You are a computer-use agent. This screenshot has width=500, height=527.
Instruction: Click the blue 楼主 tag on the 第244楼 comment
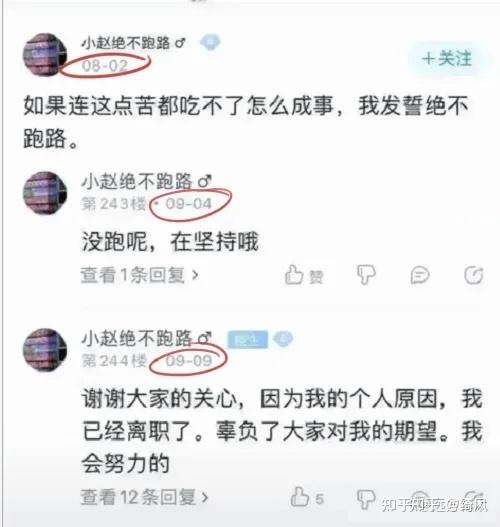(x=248, y=339)
